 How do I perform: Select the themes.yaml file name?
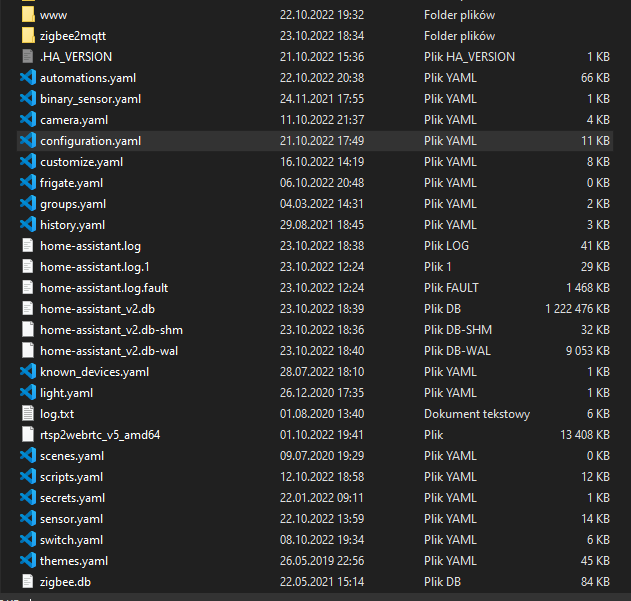[x=74, y=561]
